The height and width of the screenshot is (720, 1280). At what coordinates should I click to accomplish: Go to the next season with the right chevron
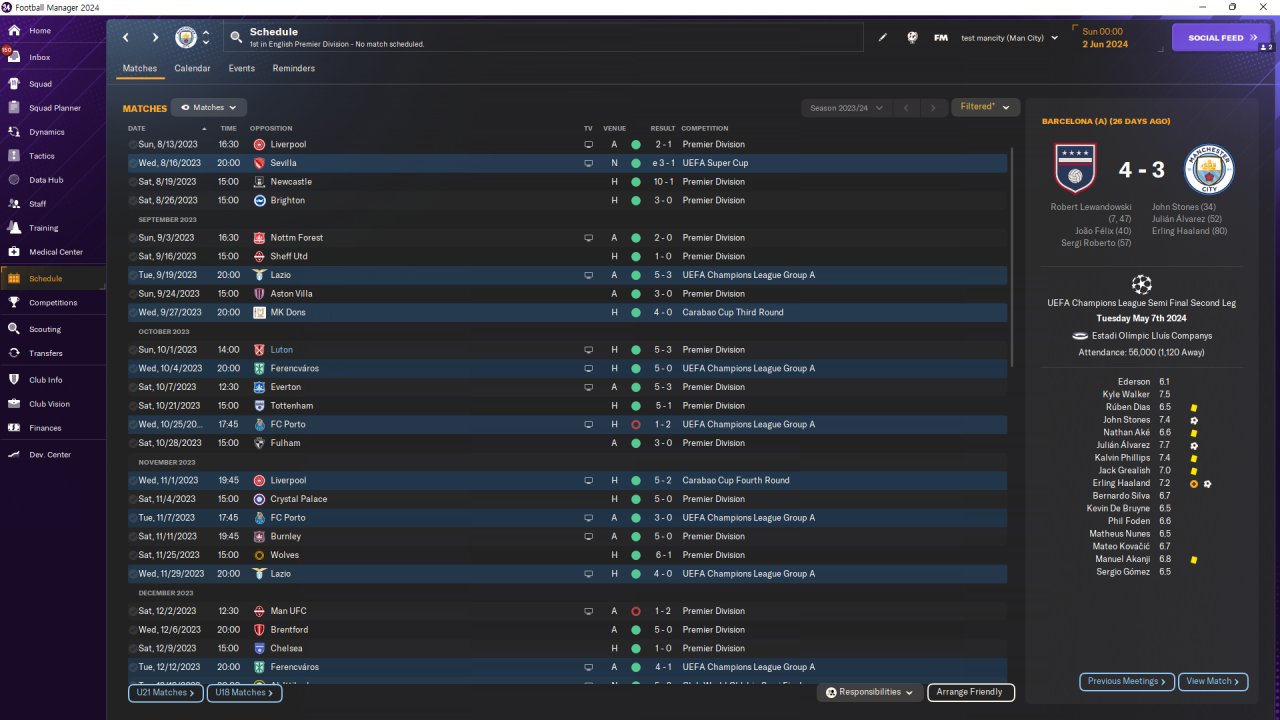point(933,107)
